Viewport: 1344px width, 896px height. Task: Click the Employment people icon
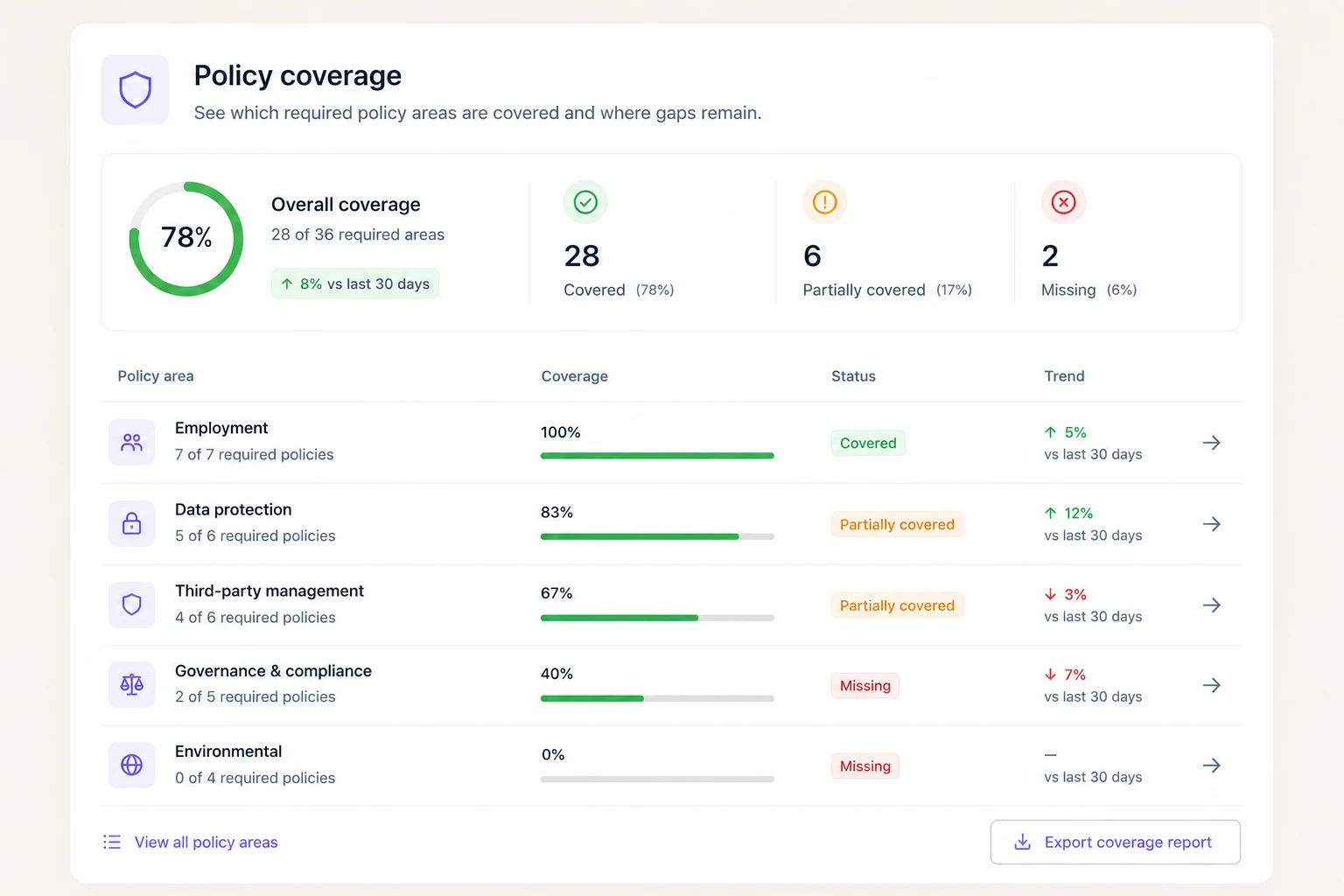coord(132,443)
